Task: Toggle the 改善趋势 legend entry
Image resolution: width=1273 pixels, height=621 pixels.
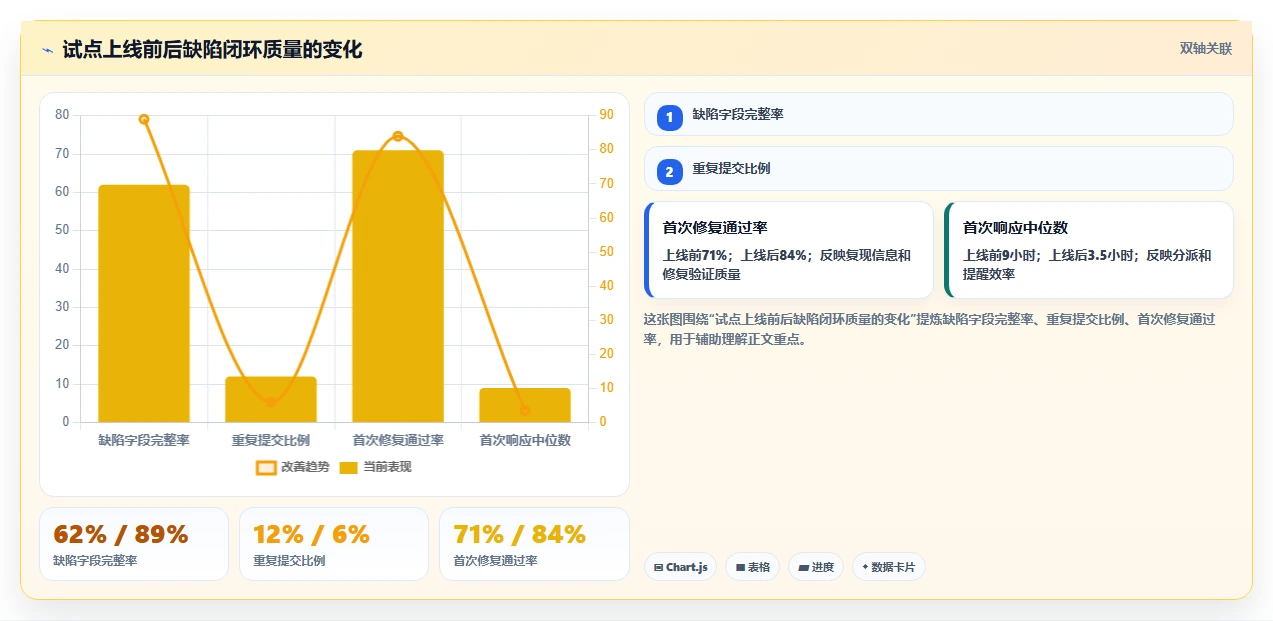Action: [x=292, y=467]
